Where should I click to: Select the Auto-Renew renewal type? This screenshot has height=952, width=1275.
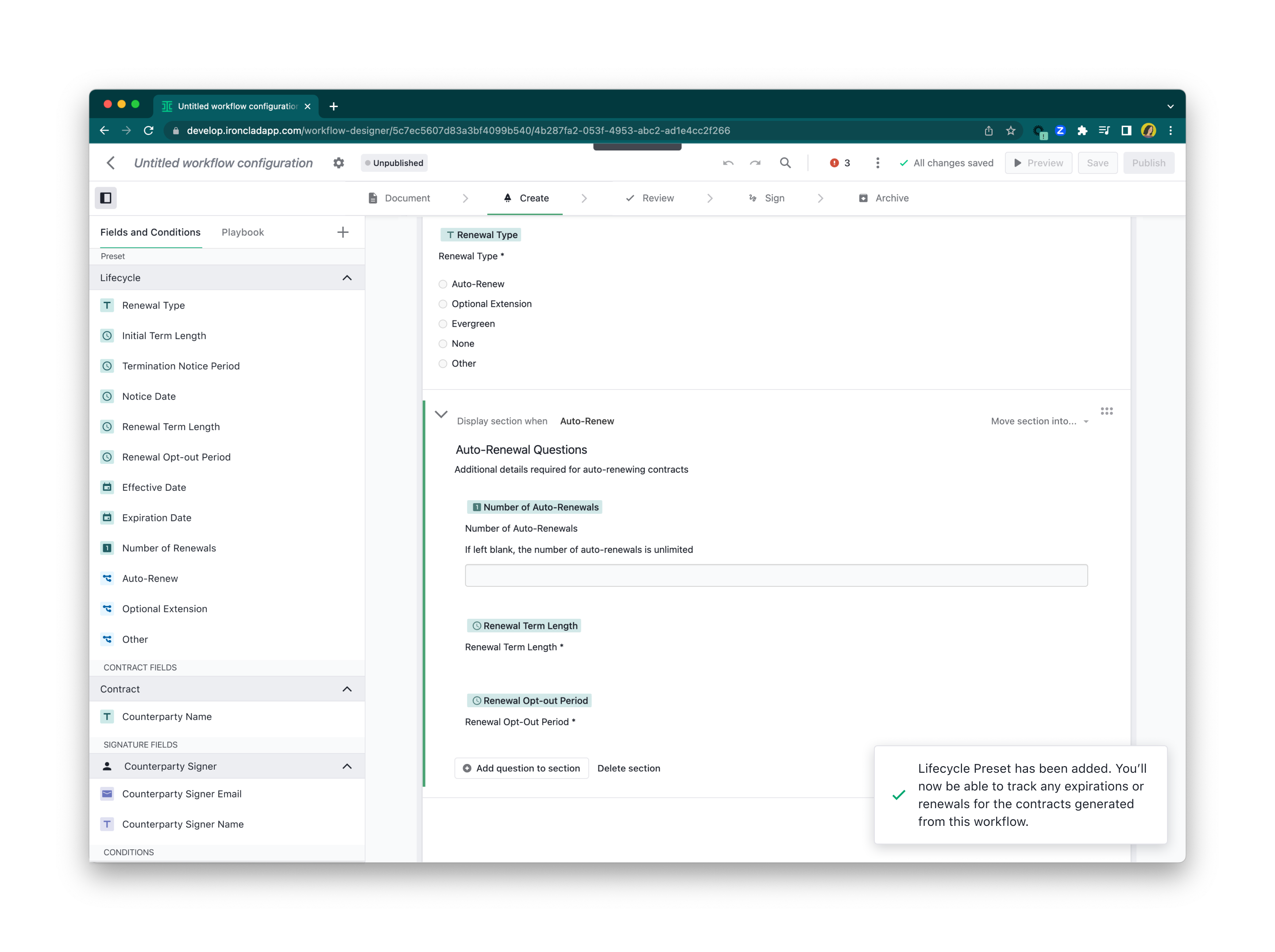click(x=443, y=284)
